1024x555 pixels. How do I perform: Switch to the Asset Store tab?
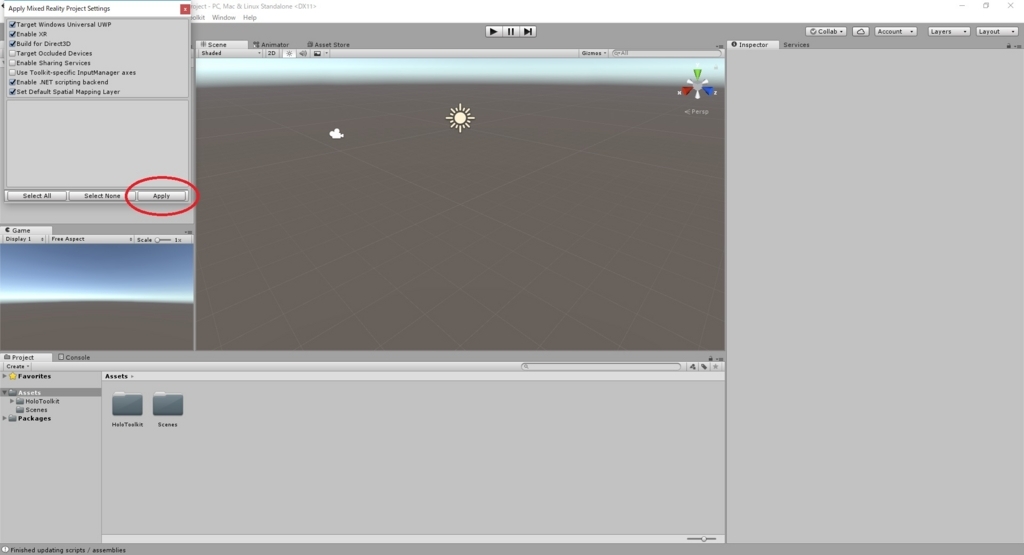[x=328, y=45]
